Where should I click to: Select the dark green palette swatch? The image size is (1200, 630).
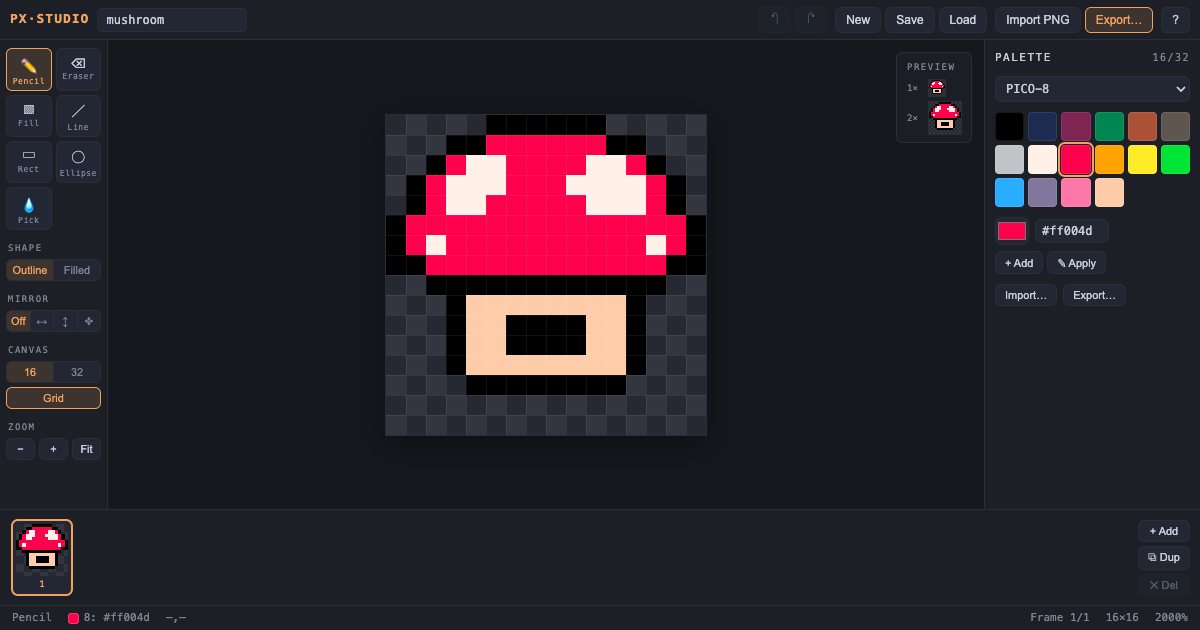1109,126
